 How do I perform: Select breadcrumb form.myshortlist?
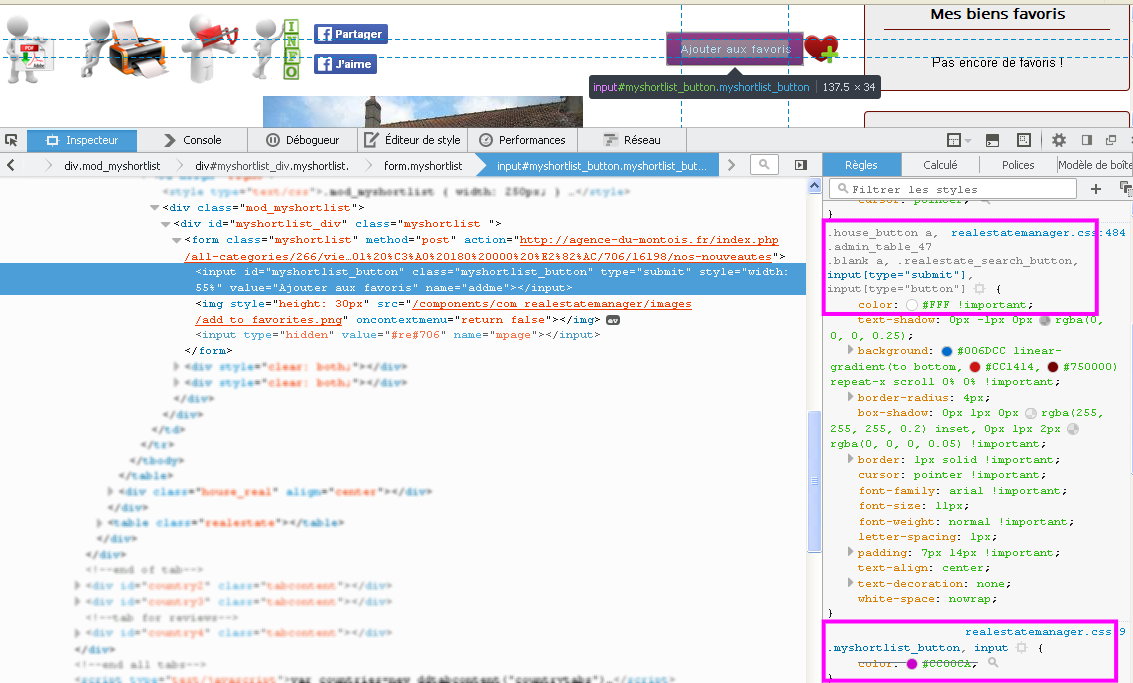tap(423, 166)
